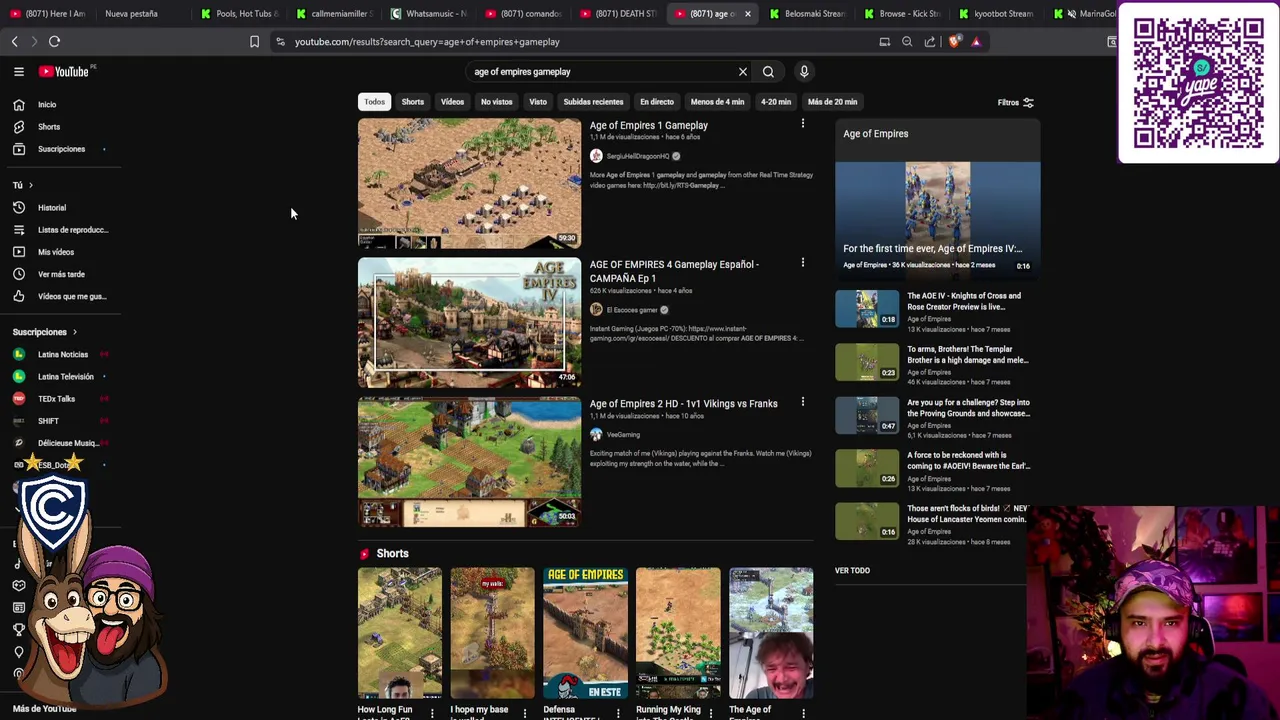This screenshot has height=720, width=1280.
Task: Expand the Tú section
Action: (23, 185)
